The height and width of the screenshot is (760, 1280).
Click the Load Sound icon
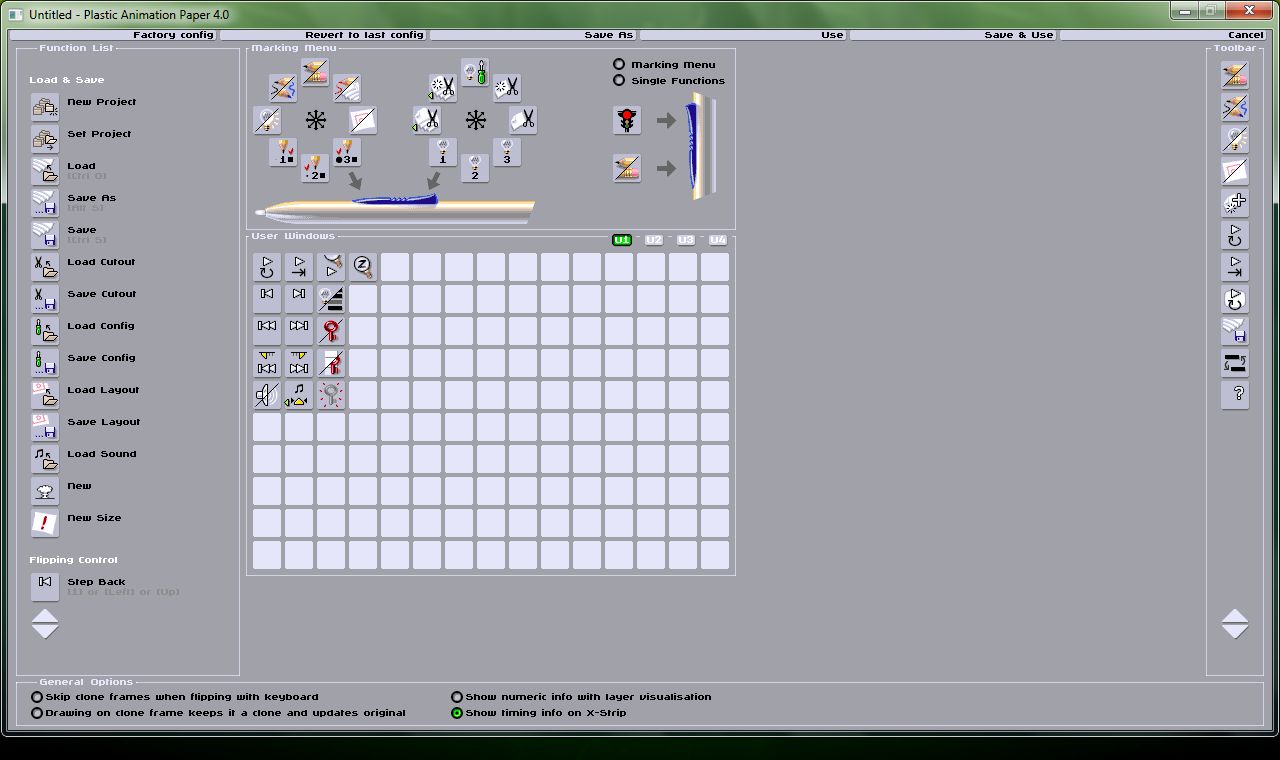click(45, 459)
